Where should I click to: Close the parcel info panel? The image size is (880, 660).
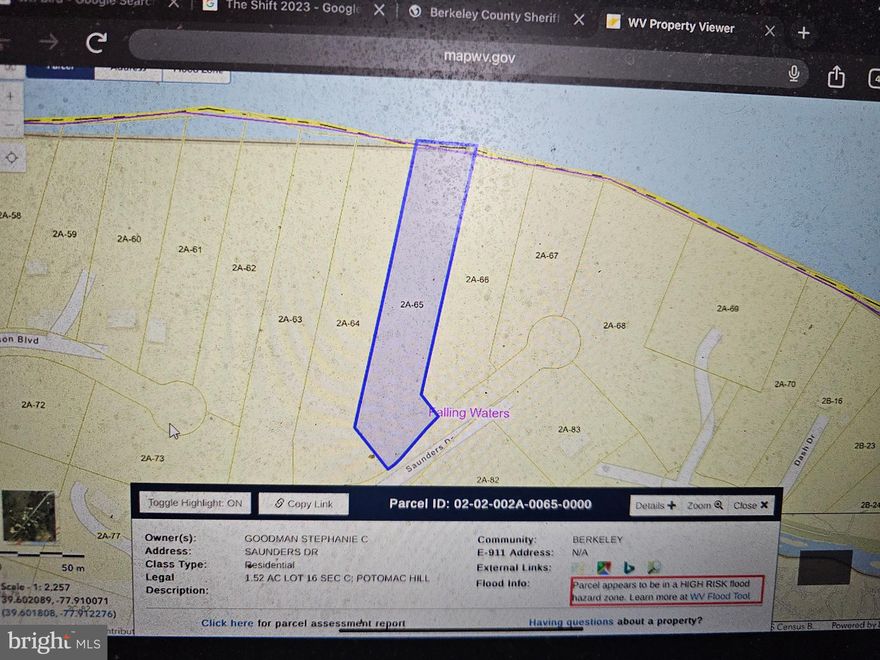tap(750, 505)
